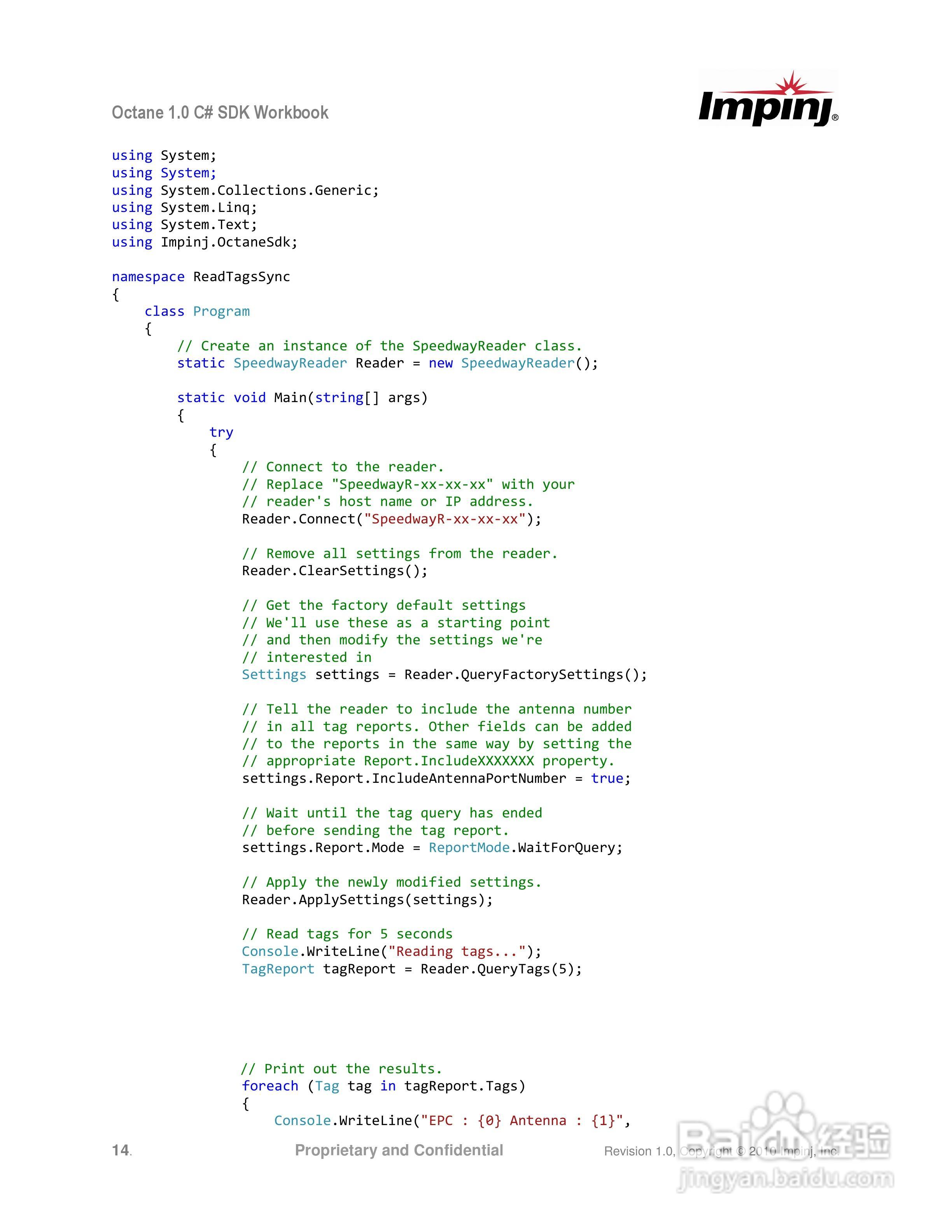Click the ReportMode.WaitForQuery line
This screenshot has width=952, height=1232.
click(432, 848)
